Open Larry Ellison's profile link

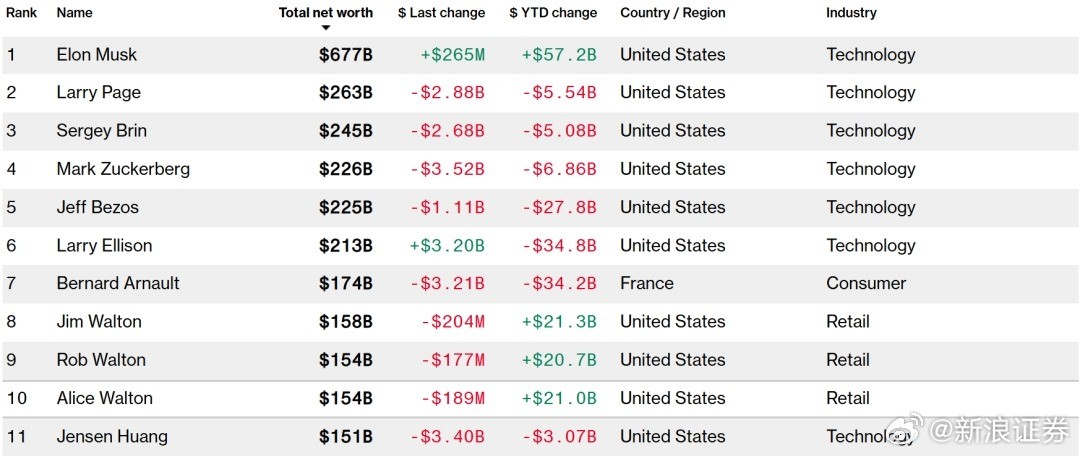[x=104, y=245]
